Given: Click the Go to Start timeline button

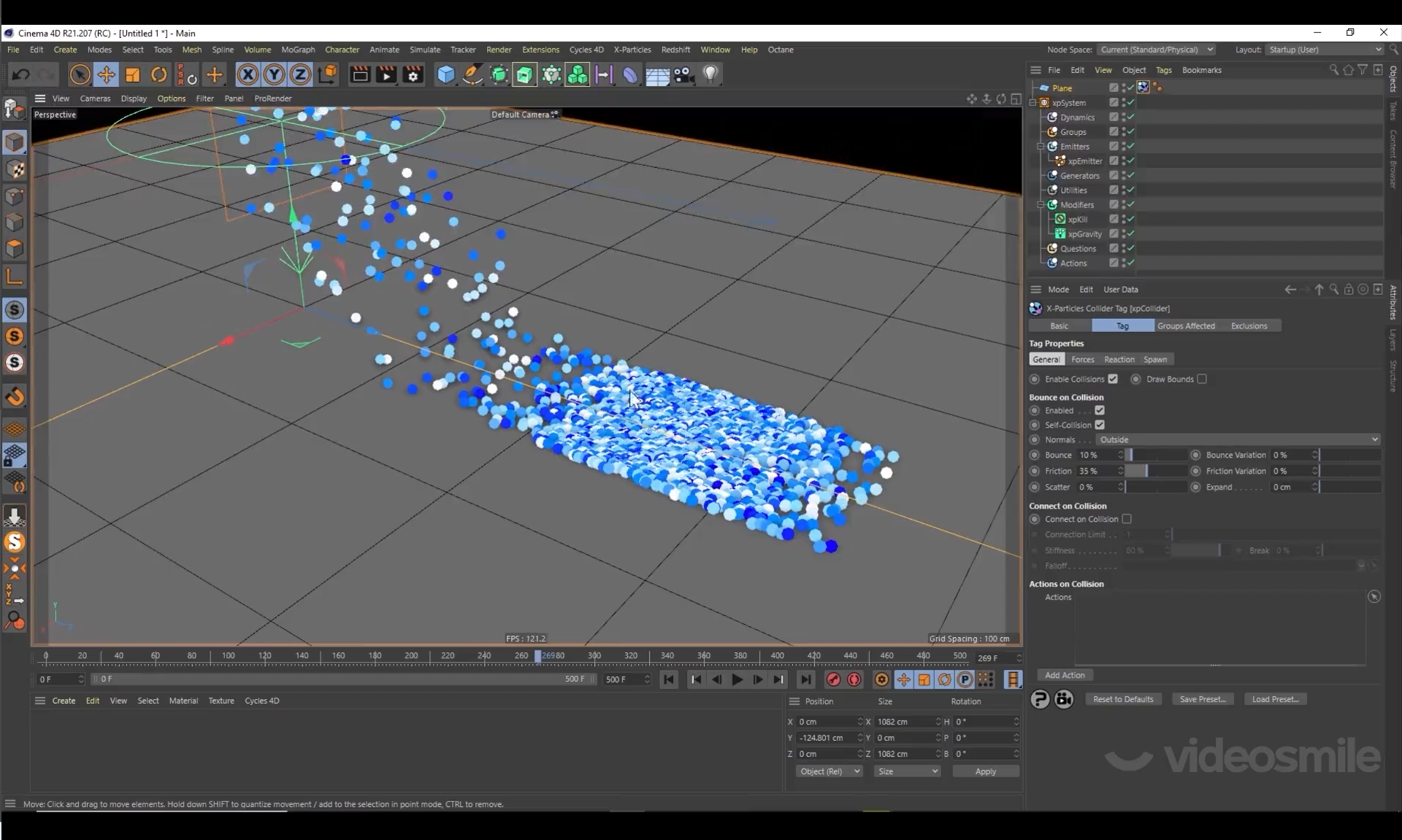Looking at the screenshot, I should 668,679.
